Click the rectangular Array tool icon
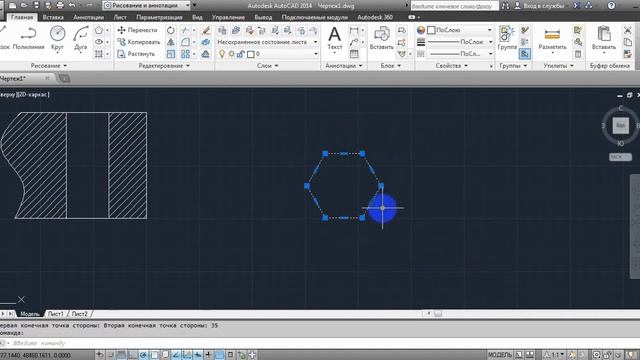This screenshot has height=360, width=640. [x=185, y=54]
